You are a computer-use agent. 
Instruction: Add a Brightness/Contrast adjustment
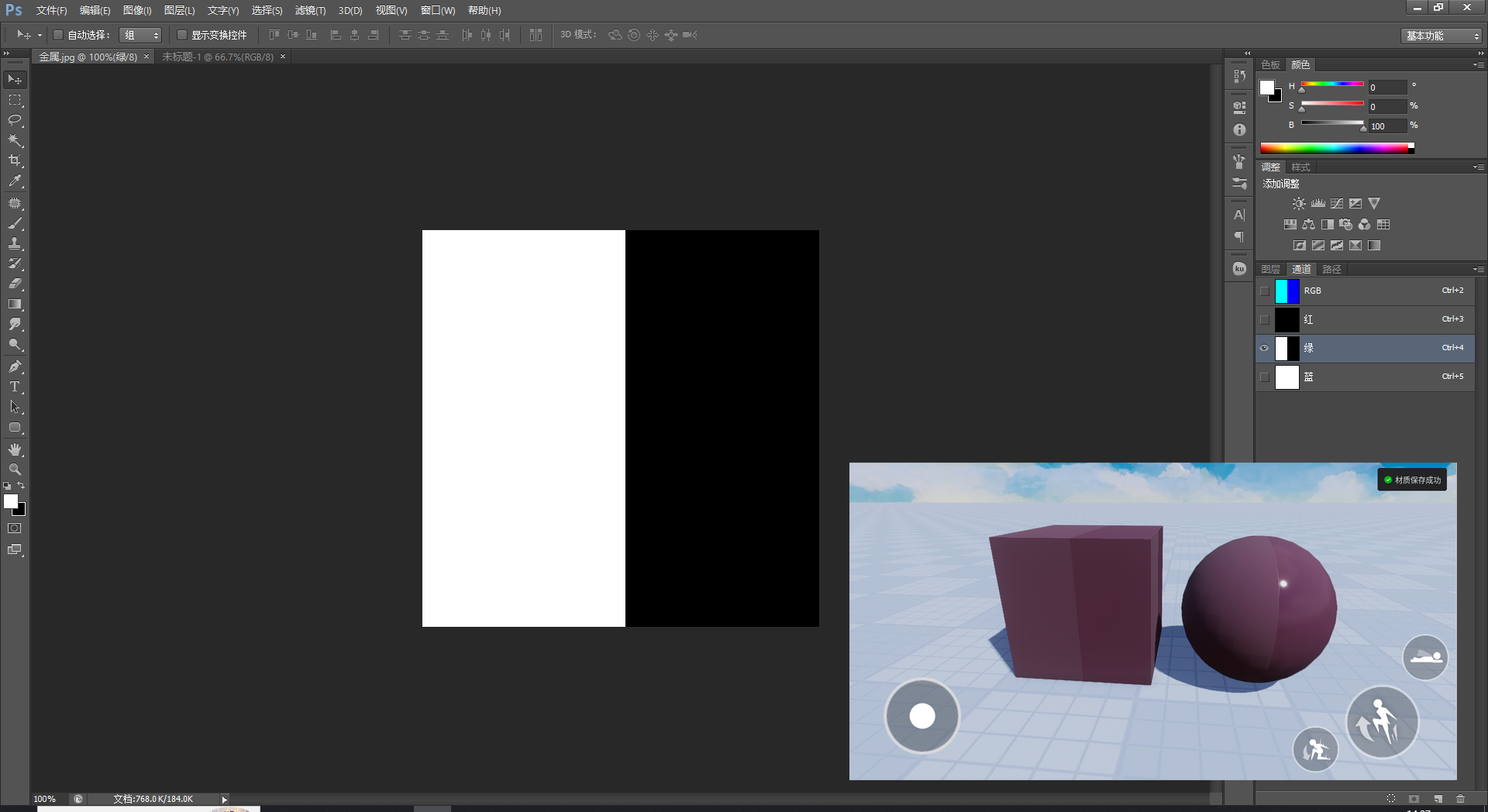coord(1299,204)
